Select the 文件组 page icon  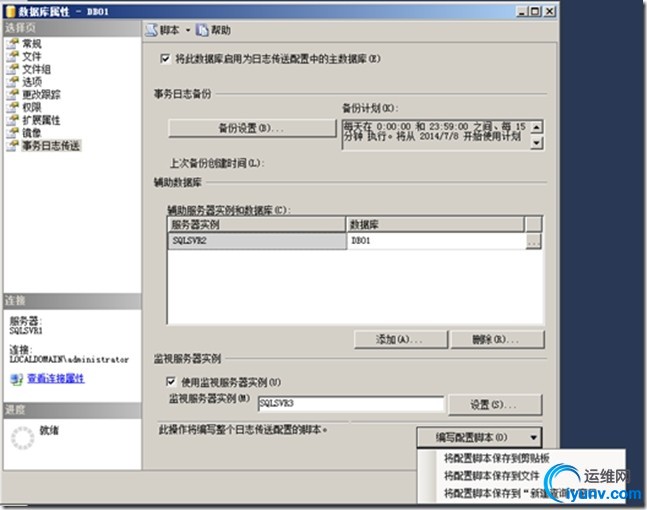coord(13,69)
